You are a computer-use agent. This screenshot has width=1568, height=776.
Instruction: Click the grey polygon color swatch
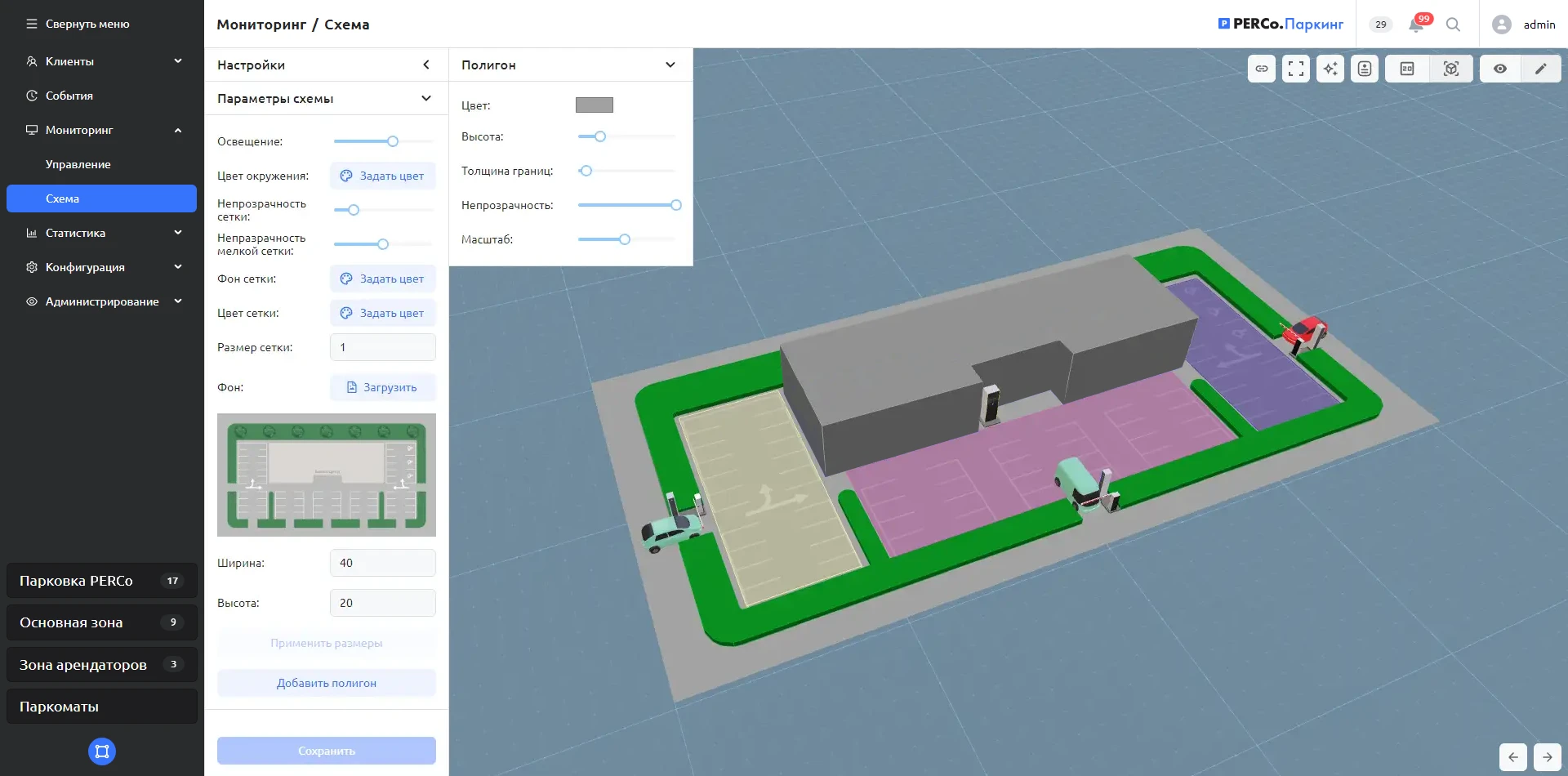click(x=594, y=105)
